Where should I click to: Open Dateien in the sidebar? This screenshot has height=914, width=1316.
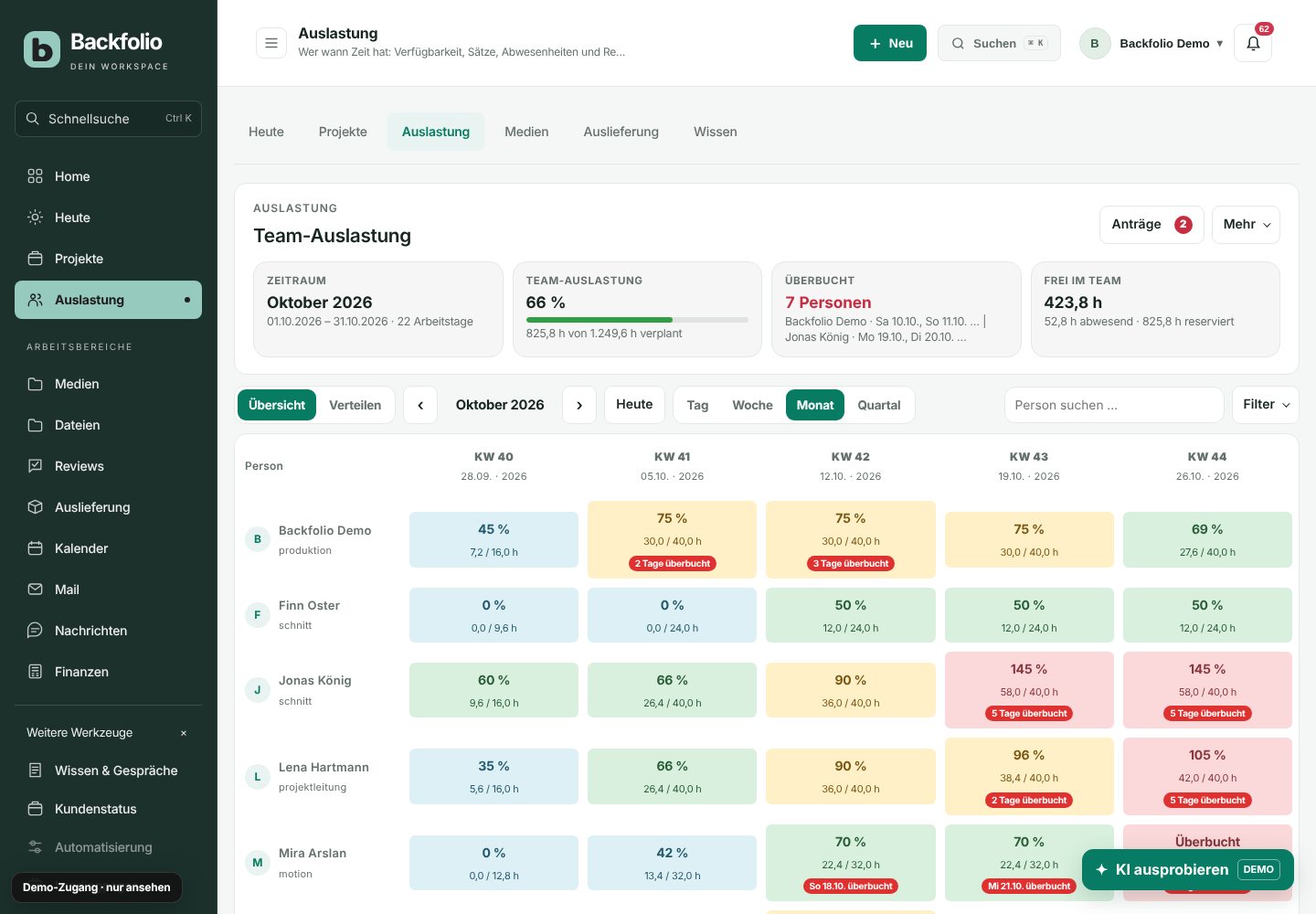click(108, 425)
